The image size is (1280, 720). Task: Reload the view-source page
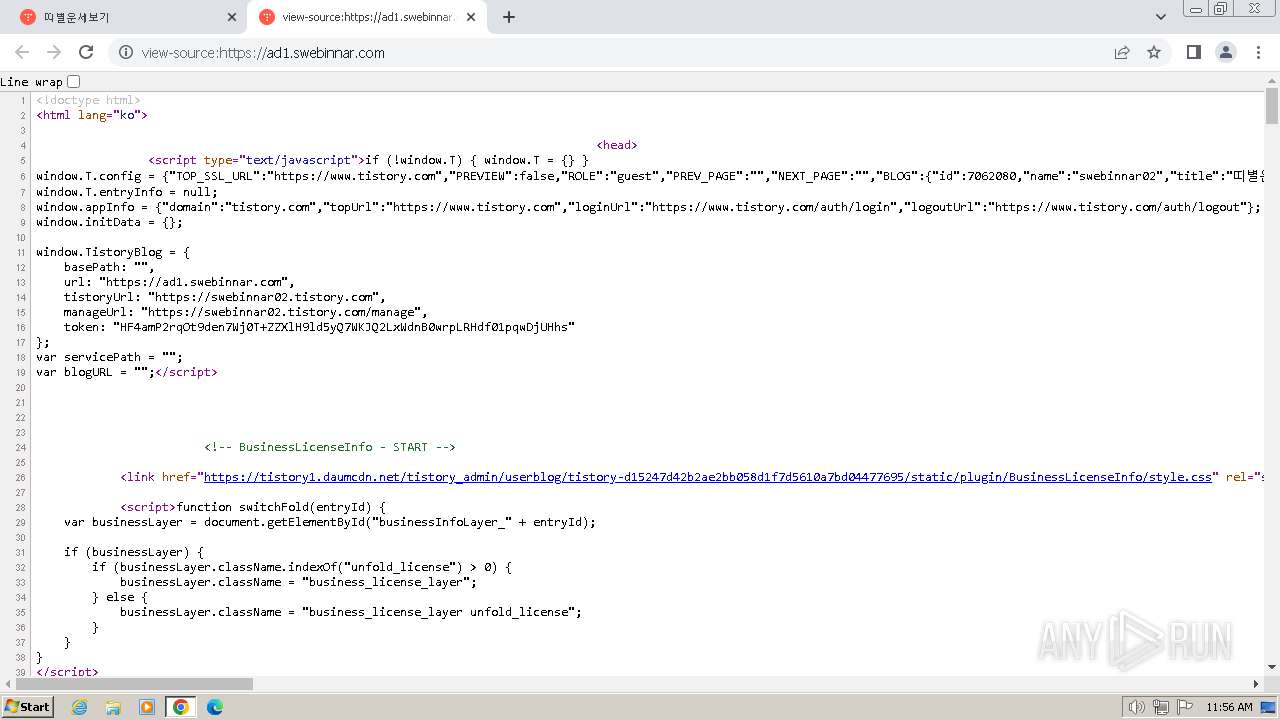(86, 53)
